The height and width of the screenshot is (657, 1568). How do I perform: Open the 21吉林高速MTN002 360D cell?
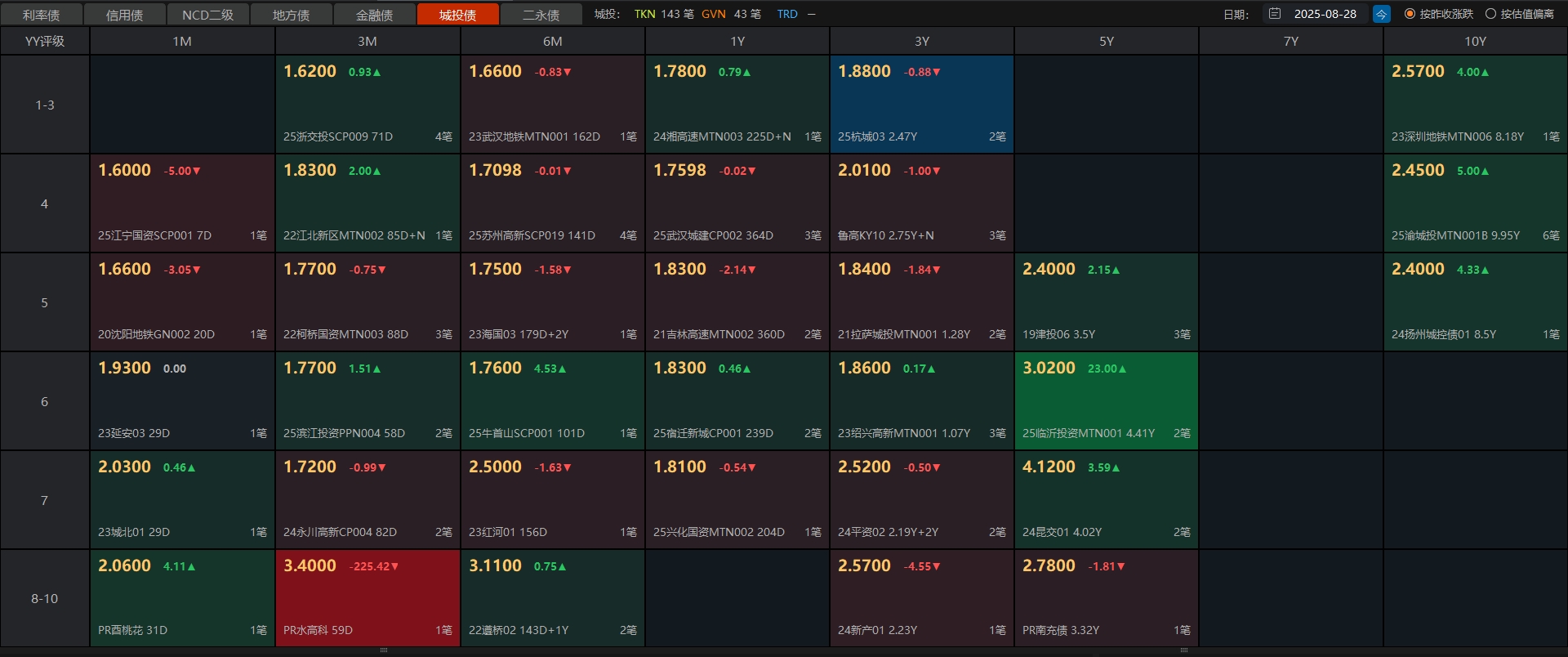tap(737, 302)
